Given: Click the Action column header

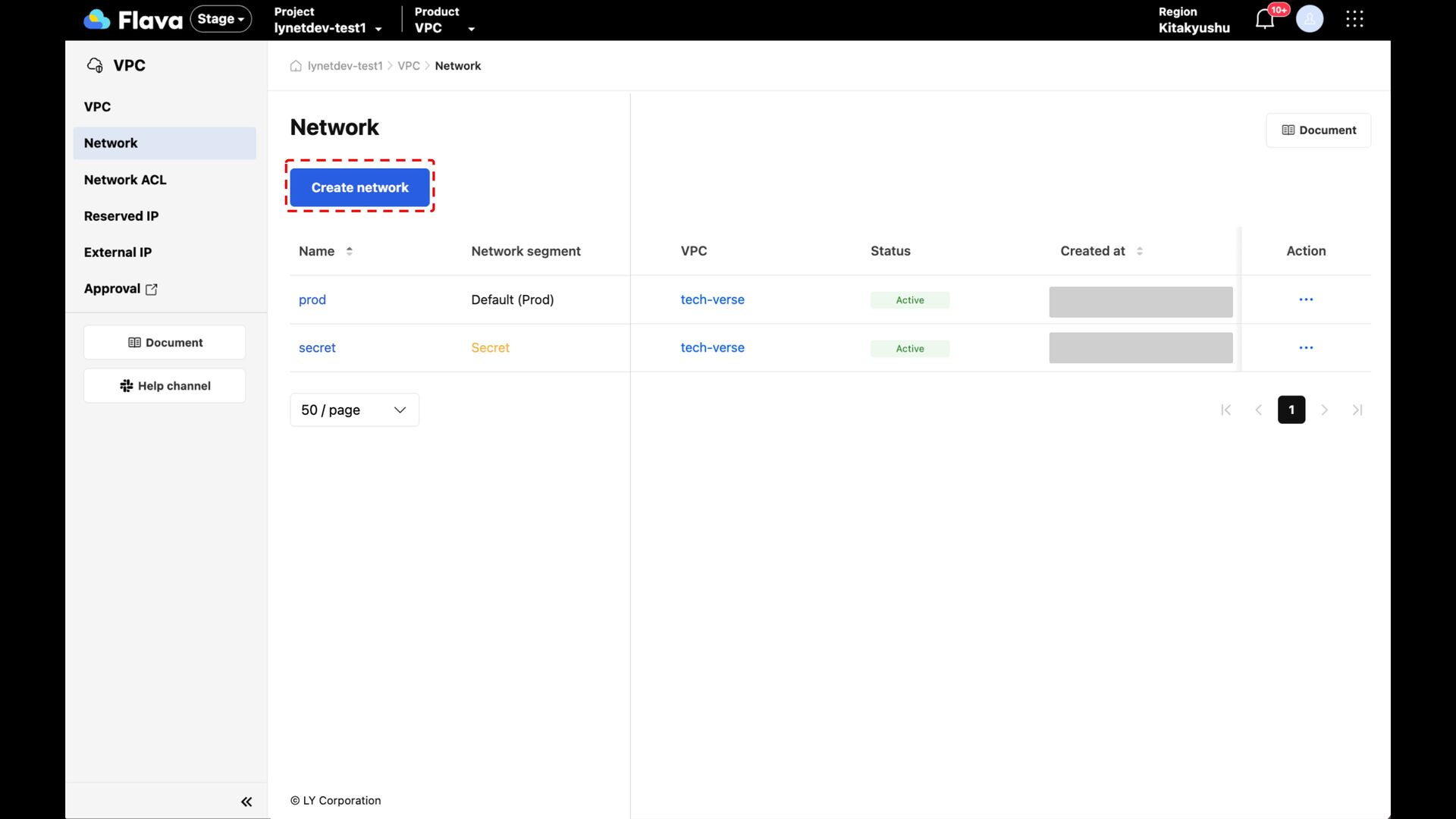Looking at the screenshot, I should pyautogui.click(x=1306, y=251).
